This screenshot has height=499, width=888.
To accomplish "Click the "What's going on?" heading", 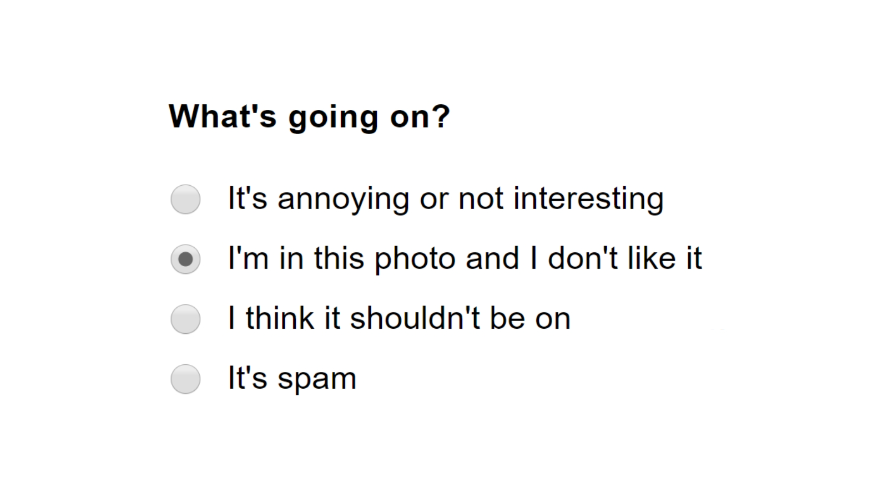I will coord(309,117).
